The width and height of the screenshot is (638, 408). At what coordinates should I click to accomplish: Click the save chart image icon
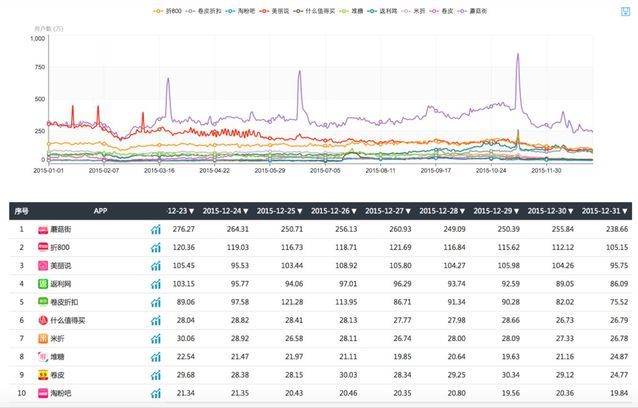[625, 11]
